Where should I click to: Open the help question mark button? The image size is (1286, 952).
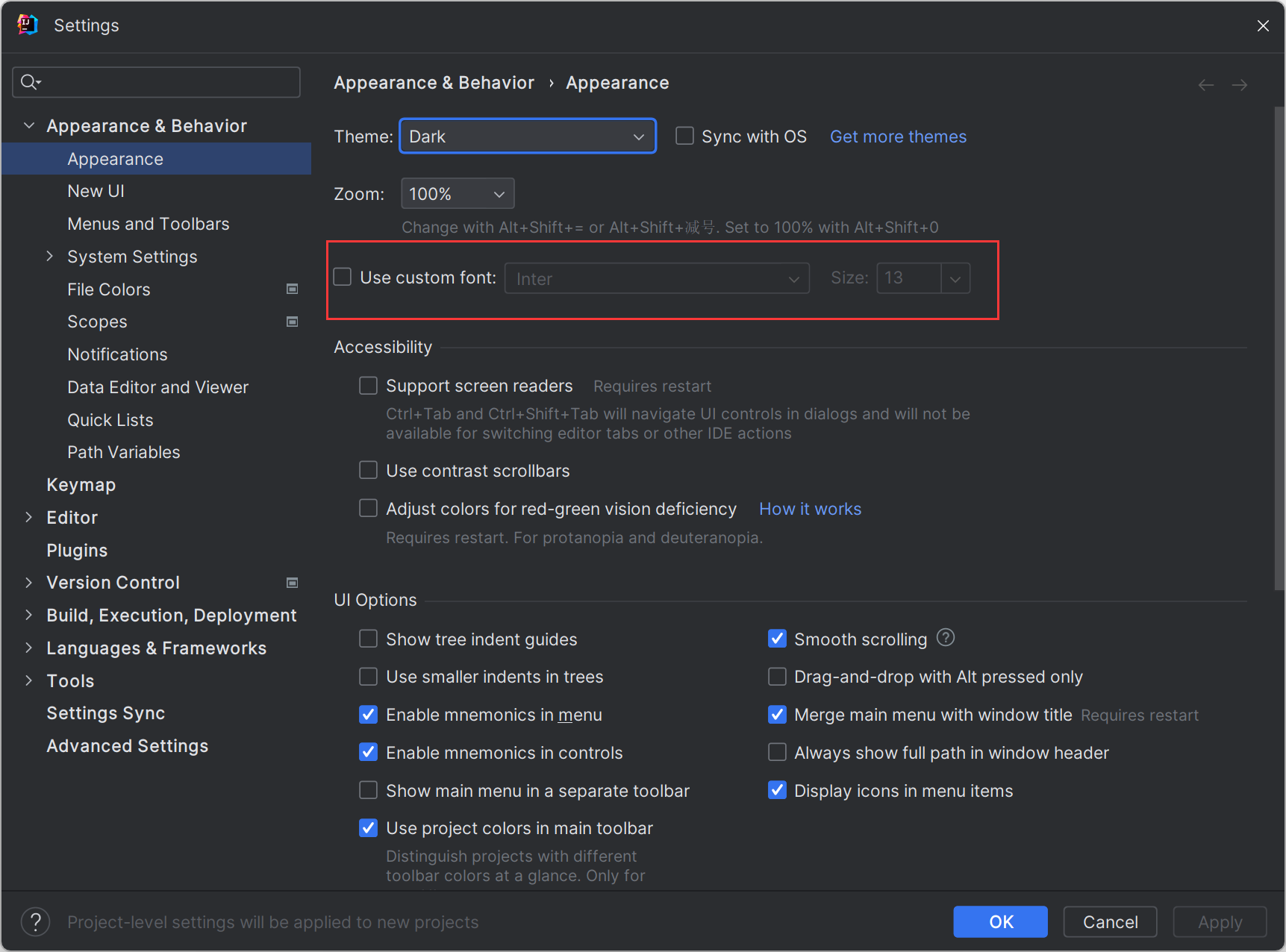pyautogui.click(x=35, y=921)
